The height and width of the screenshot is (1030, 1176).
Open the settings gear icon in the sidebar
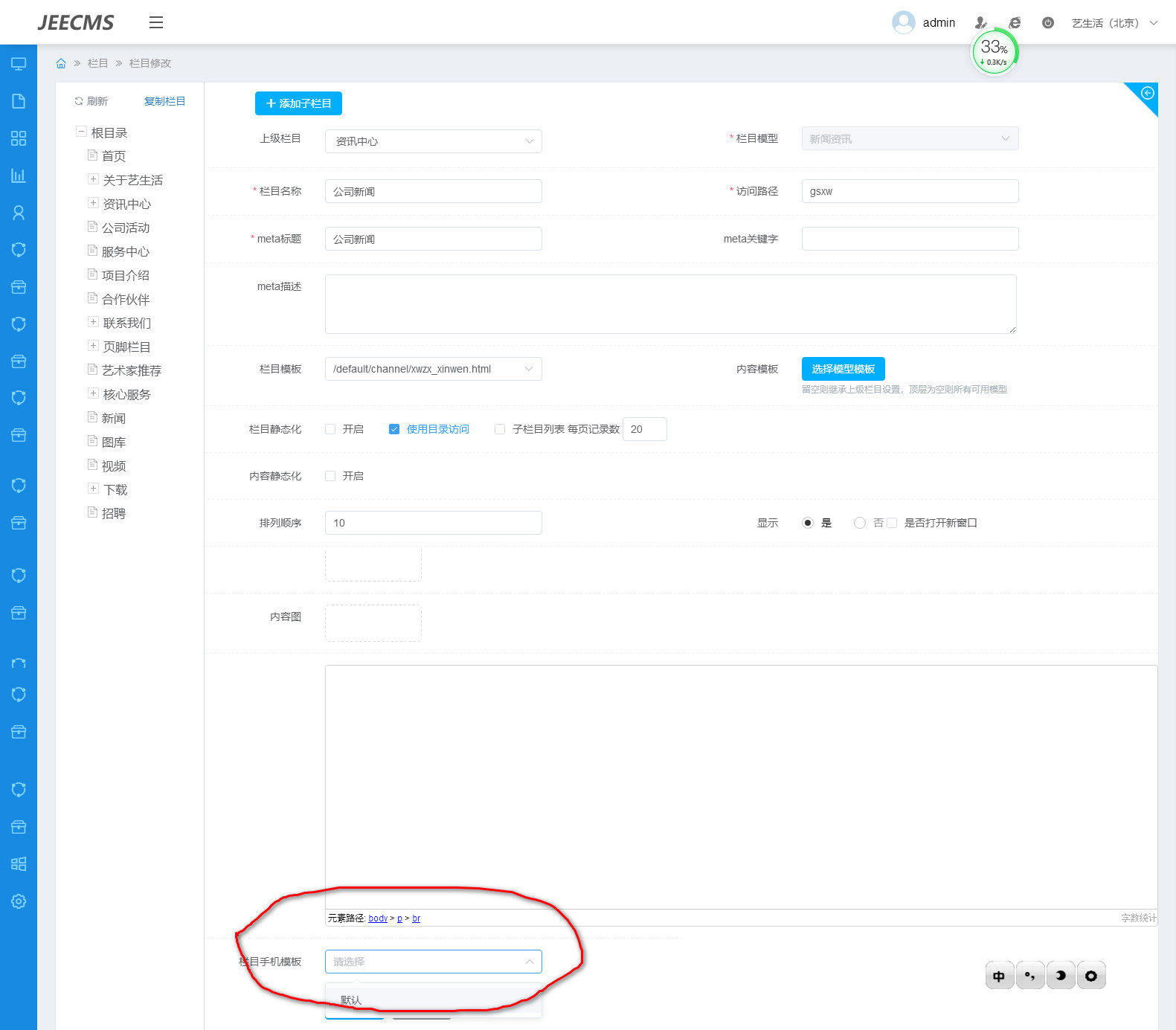click(x=19, y=901)
